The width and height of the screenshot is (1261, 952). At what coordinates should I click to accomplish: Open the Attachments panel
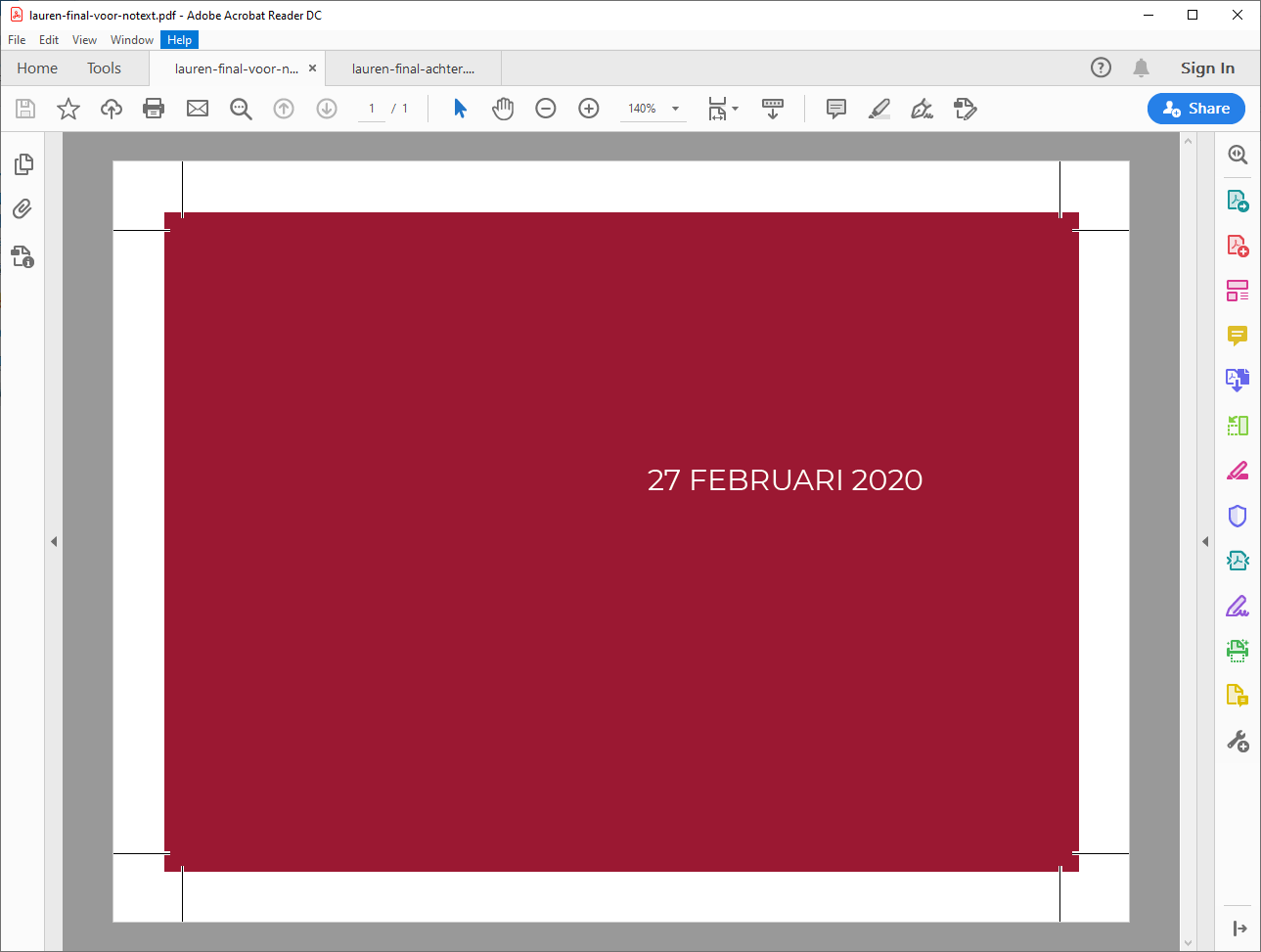point(23,208)
